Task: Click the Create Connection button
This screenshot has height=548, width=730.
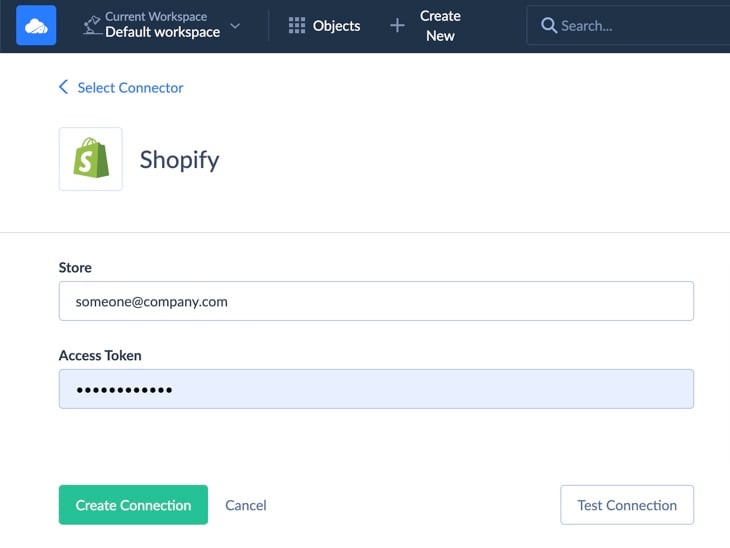Action: click(133, 505)
